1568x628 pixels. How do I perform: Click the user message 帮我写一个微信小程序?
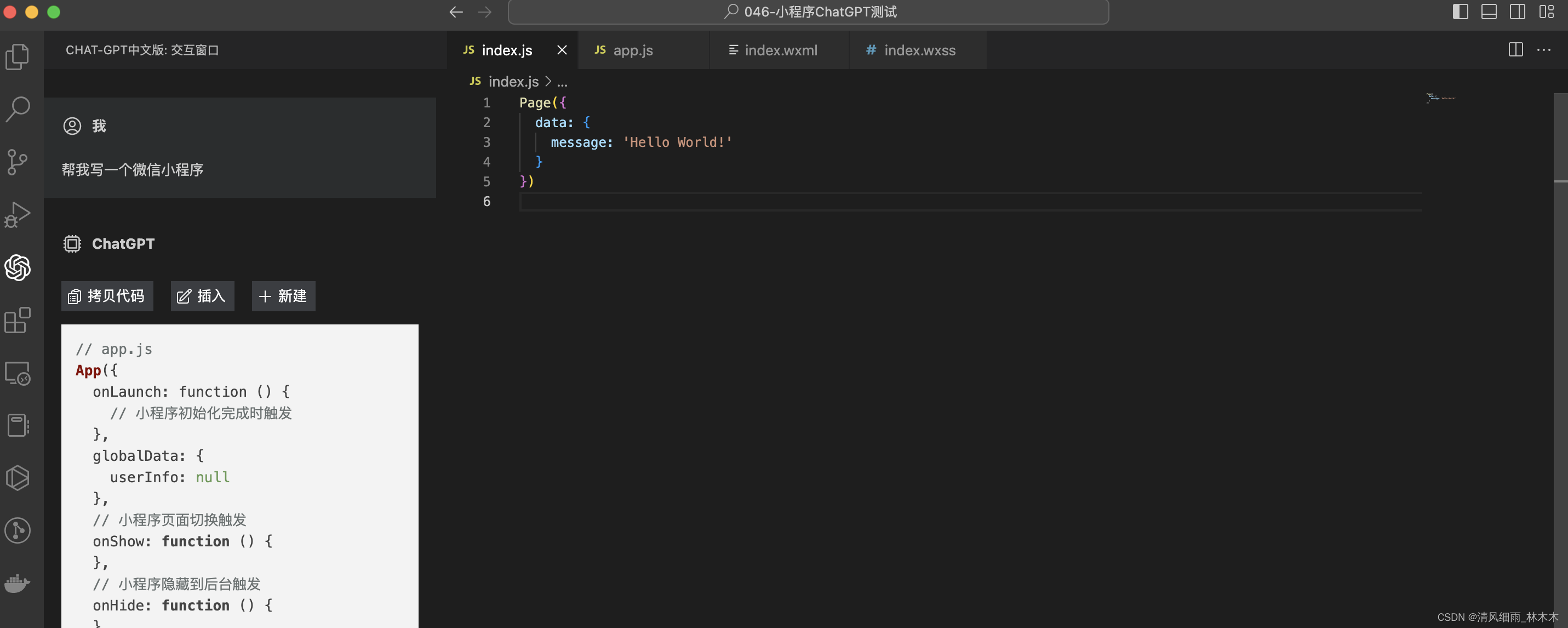[x=132, y=170]
